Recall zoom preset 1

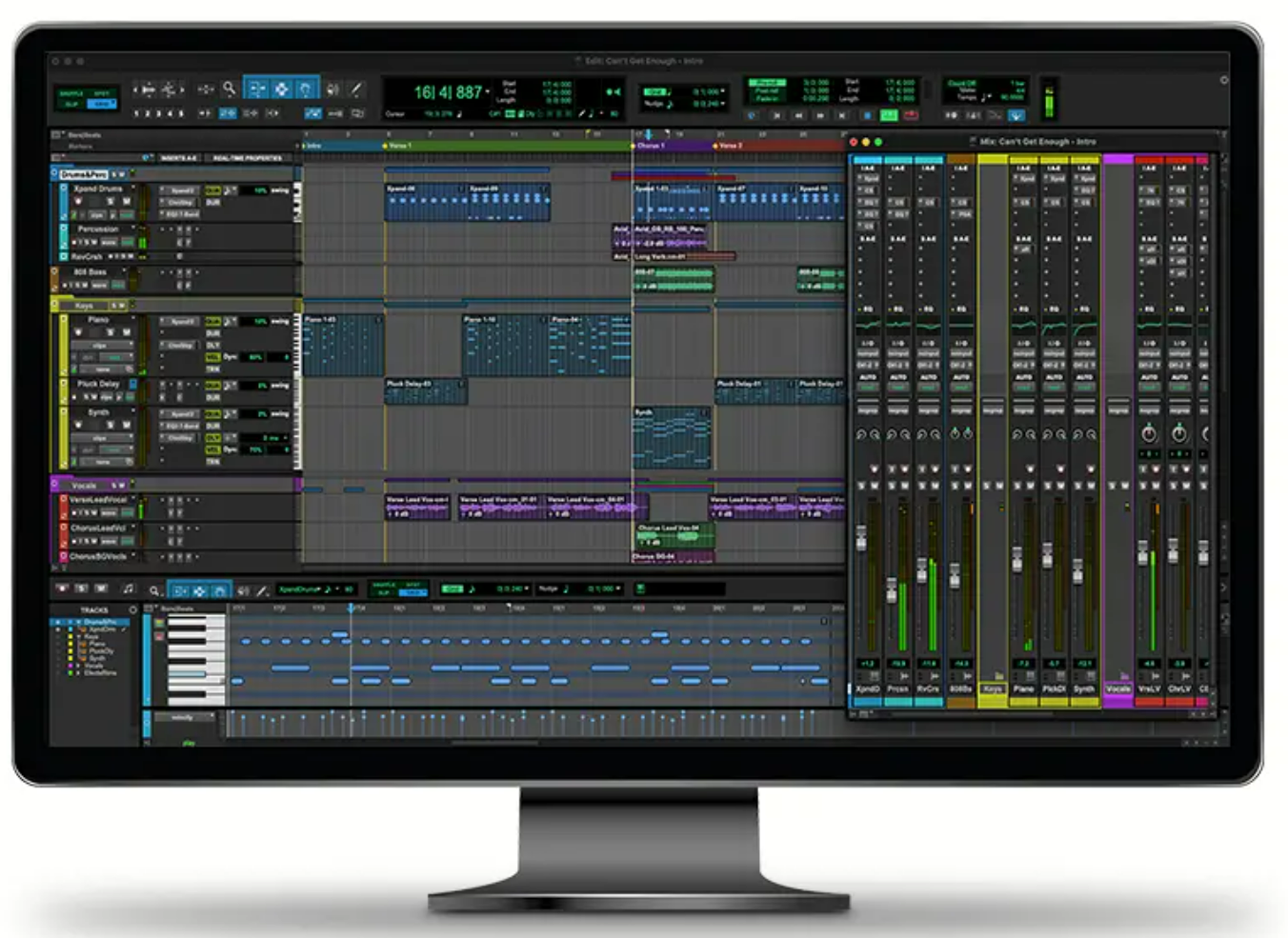pyautogui.click(x=136, y=113)
